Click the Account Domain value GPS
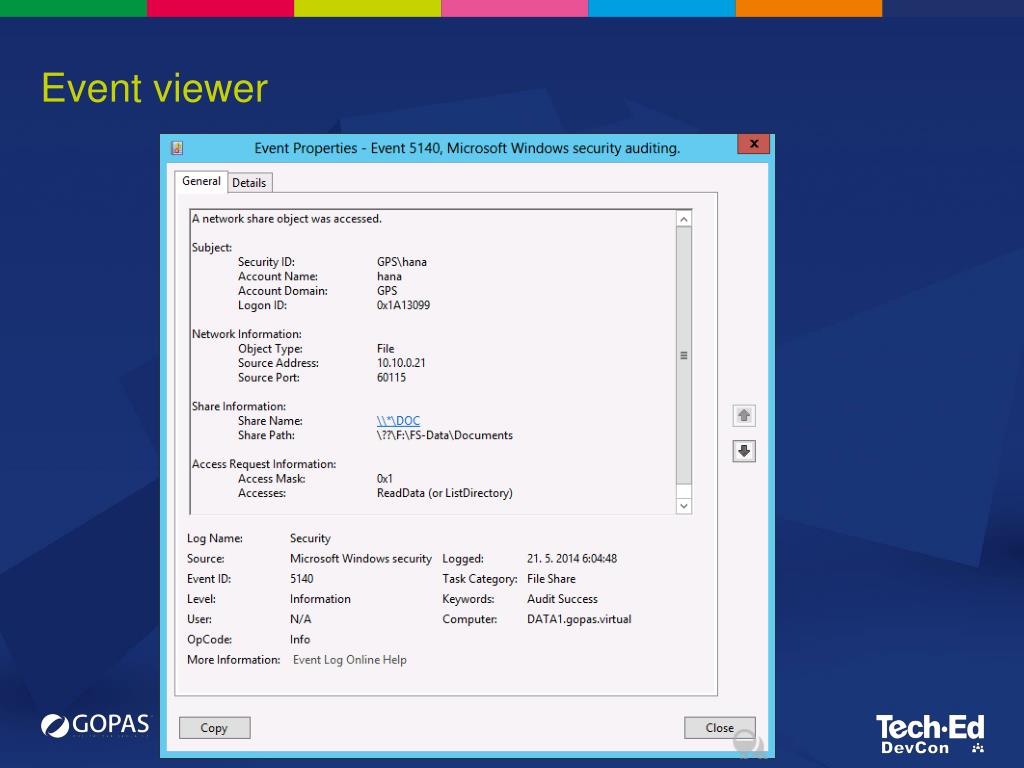1024x768 pixels. click(x=387, y=291)
